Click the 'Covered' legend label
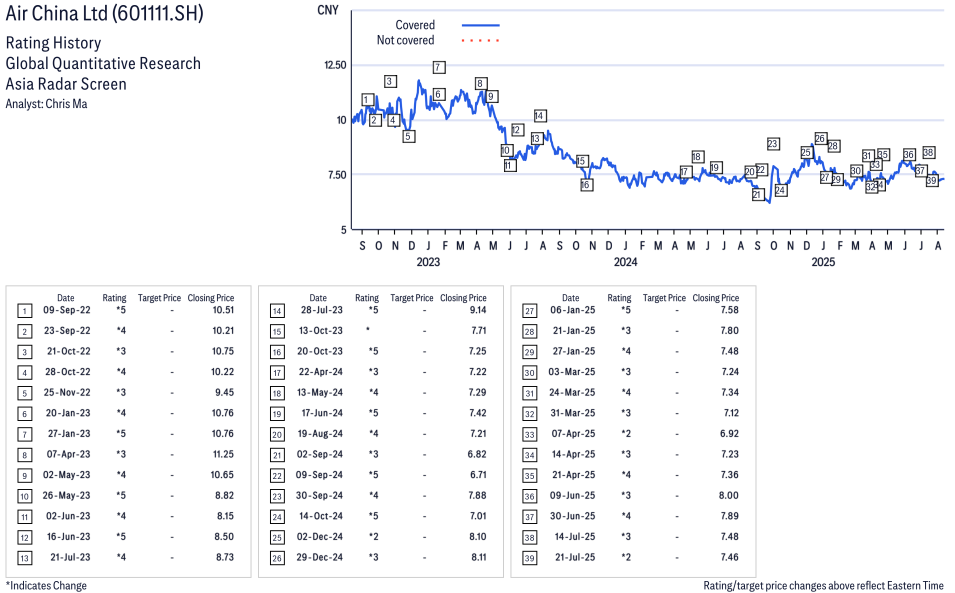955x593 pixels. pos(415,25)
